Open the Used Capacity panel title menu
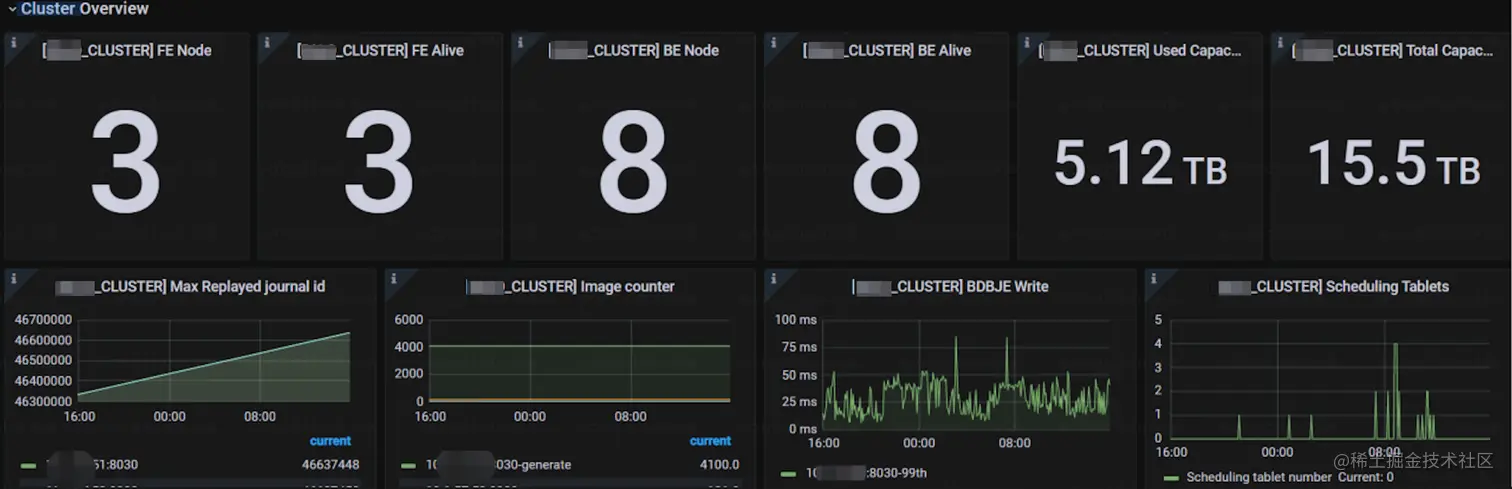Image resolution: width=1512 pixels, height=489 pixels. 1140,50
